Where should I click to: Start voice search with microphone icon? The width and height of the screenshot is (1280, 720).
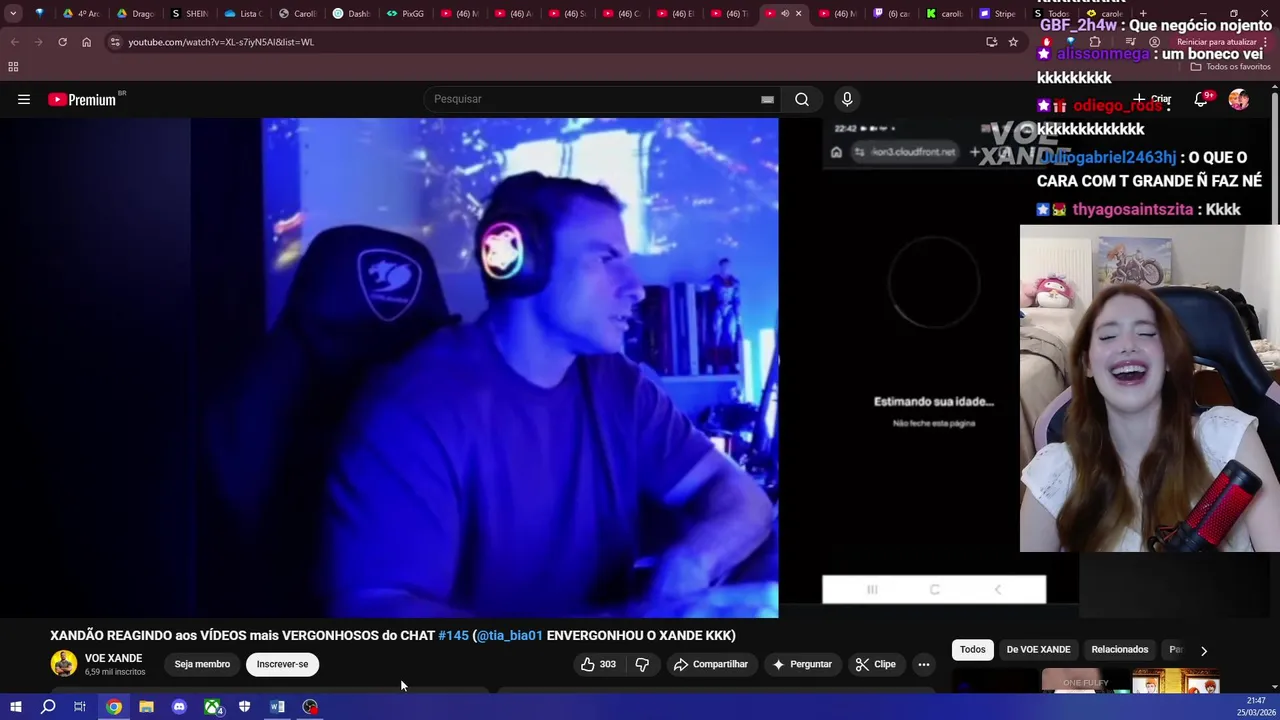click(x=847, y=99)
